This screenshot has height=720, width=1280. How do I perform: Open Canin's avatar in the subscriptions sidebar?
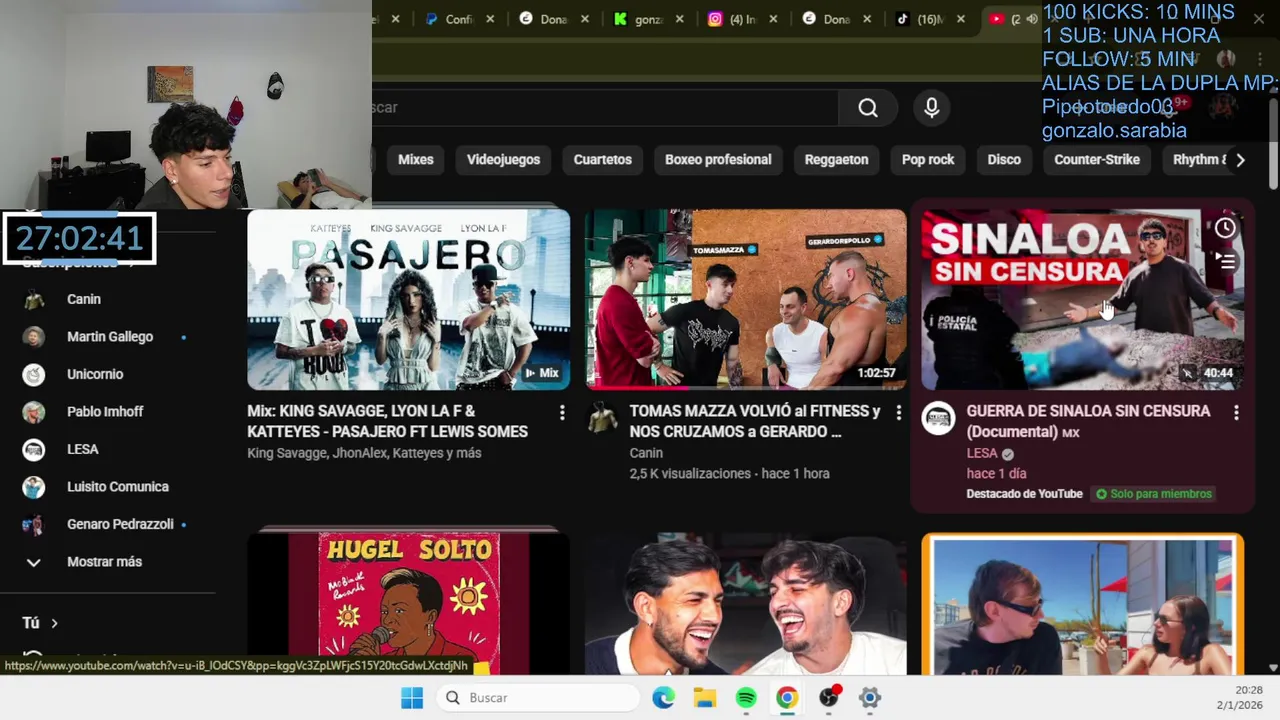point(34,299)
